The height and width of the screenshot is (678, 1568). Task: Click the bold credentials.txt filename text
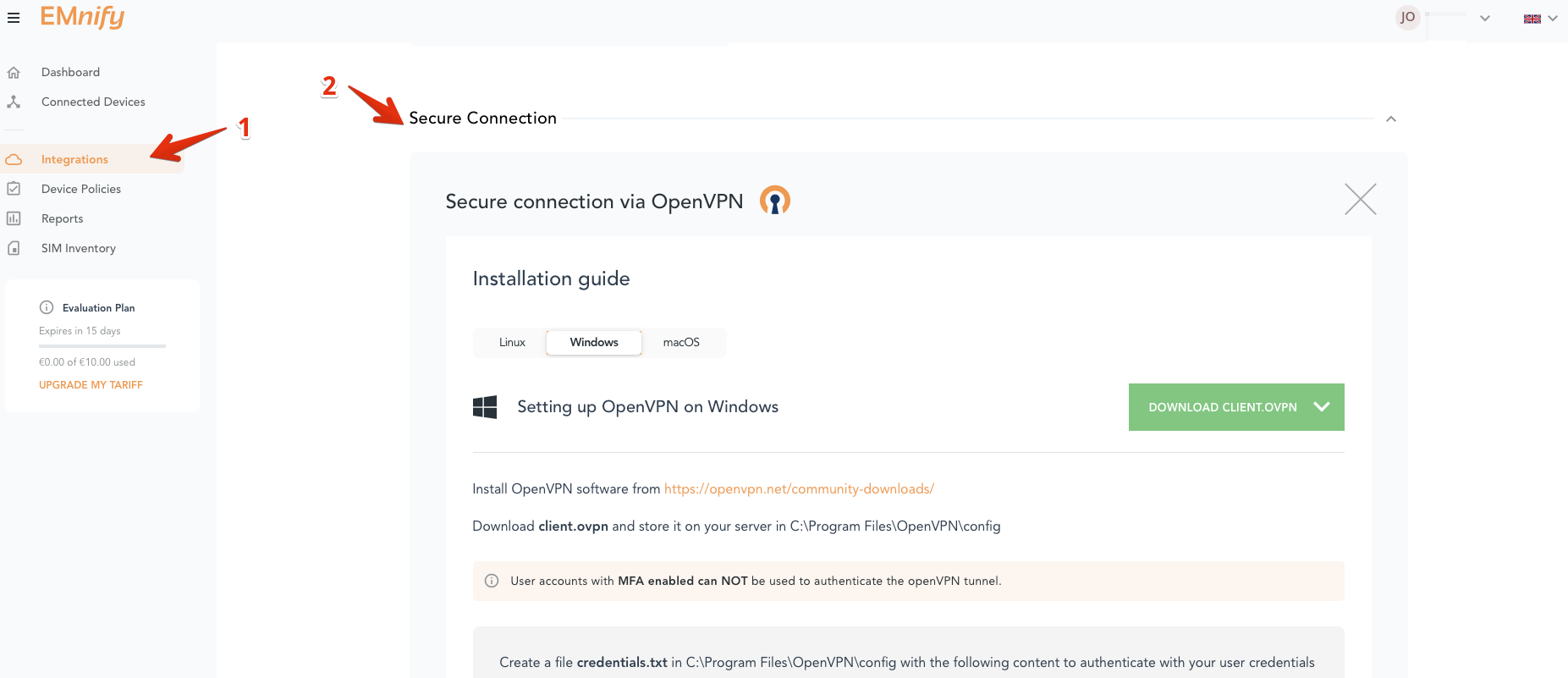(622, 663)
